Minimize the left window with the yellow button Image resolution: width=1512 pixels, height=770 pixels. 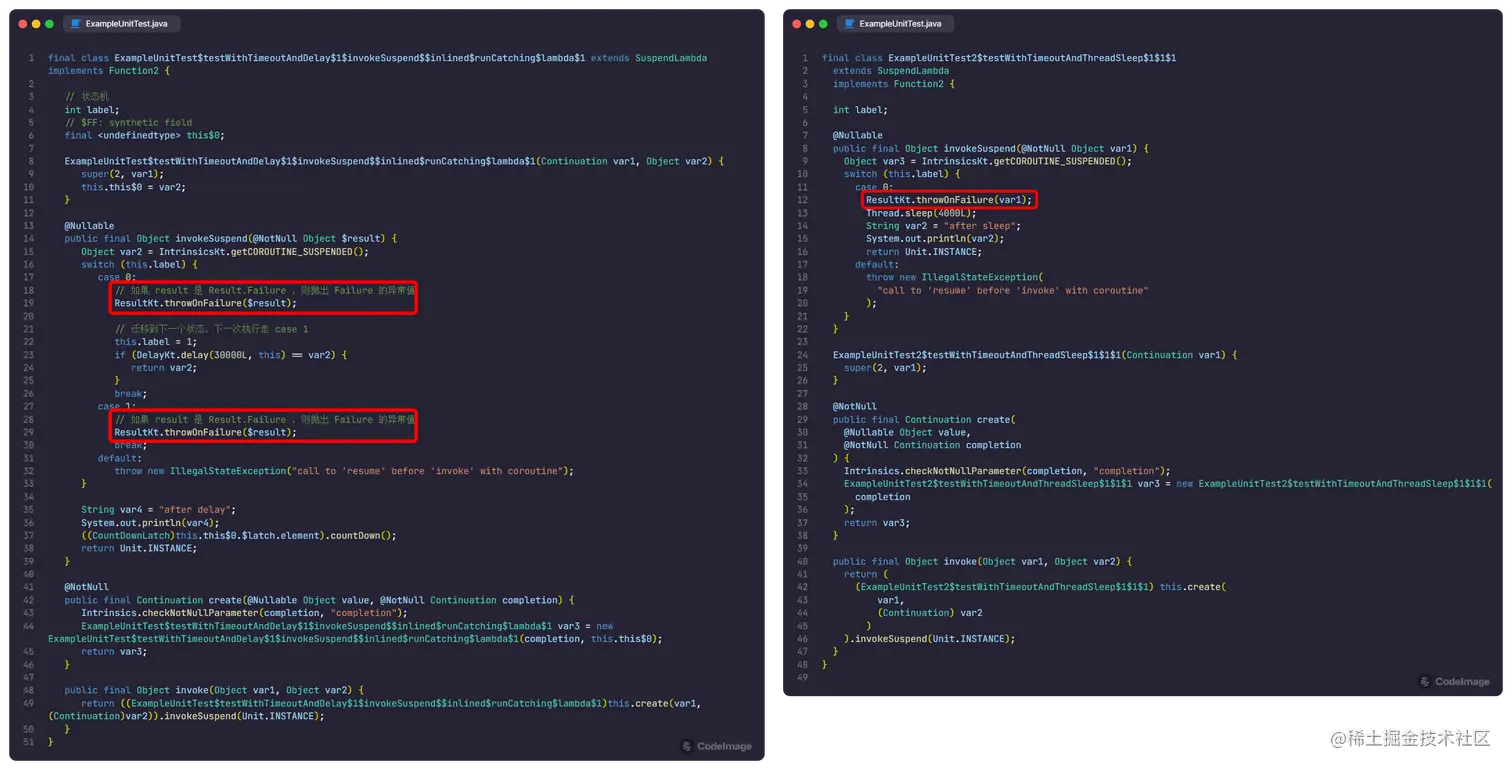pos(37,23)
